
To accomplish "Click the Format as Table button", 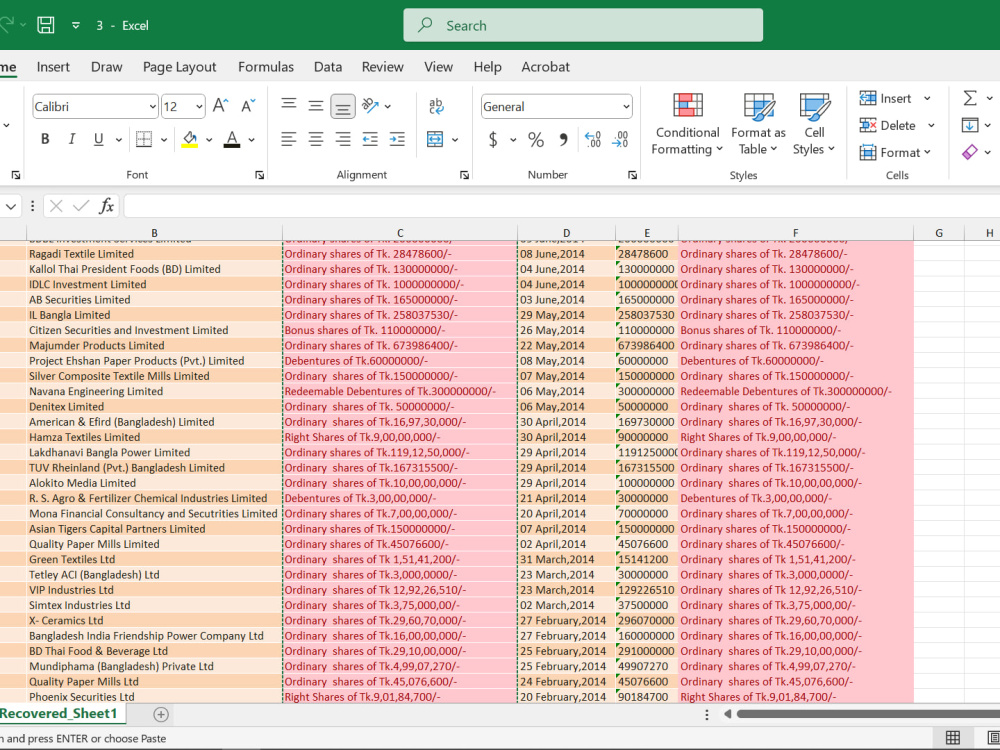I will [758, 124].
